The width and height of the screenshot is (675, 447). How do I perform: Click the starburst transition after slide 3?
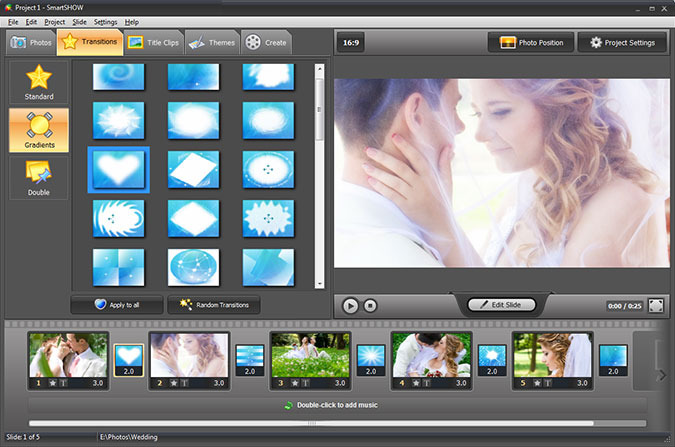(x=371, y=360)
